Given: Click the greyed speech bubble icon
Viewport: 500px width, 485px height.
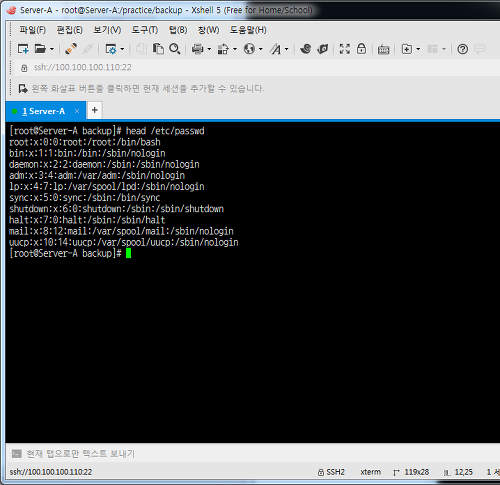Looking at the screenshot, I should click(479, 49).
